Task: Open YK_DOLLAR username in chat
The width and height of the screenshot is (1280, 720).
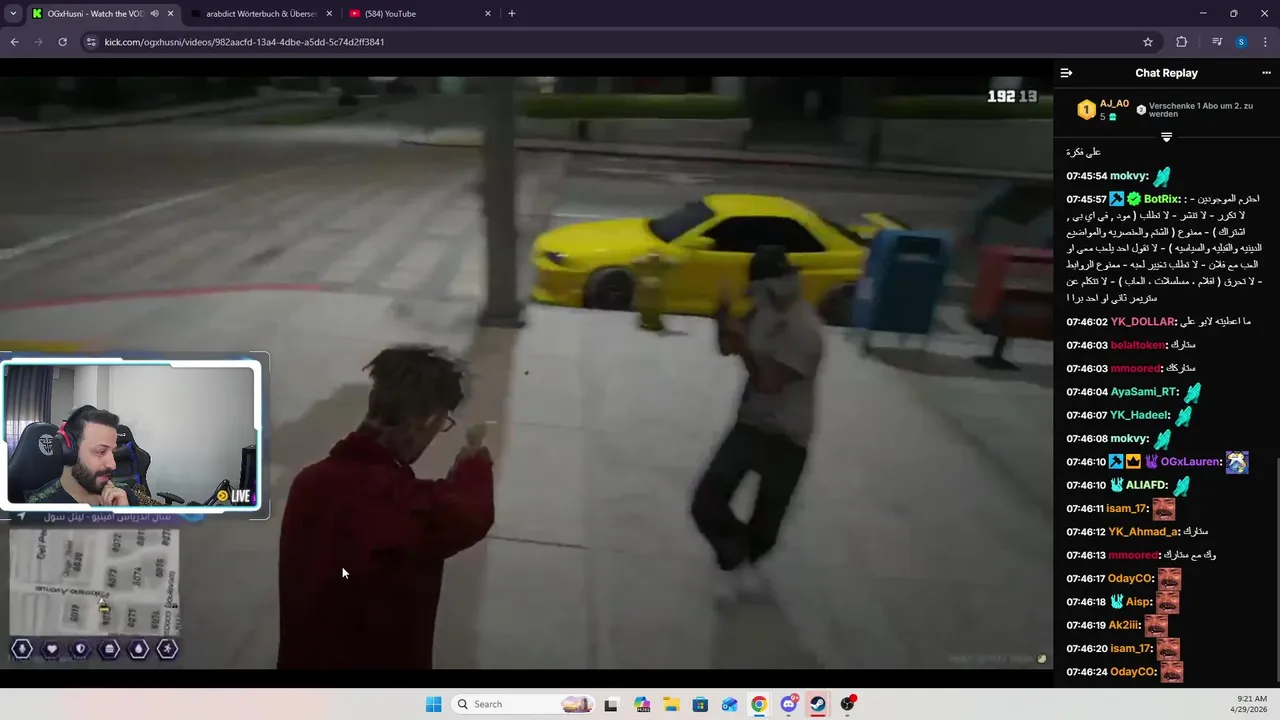Action: (1142, 322)
